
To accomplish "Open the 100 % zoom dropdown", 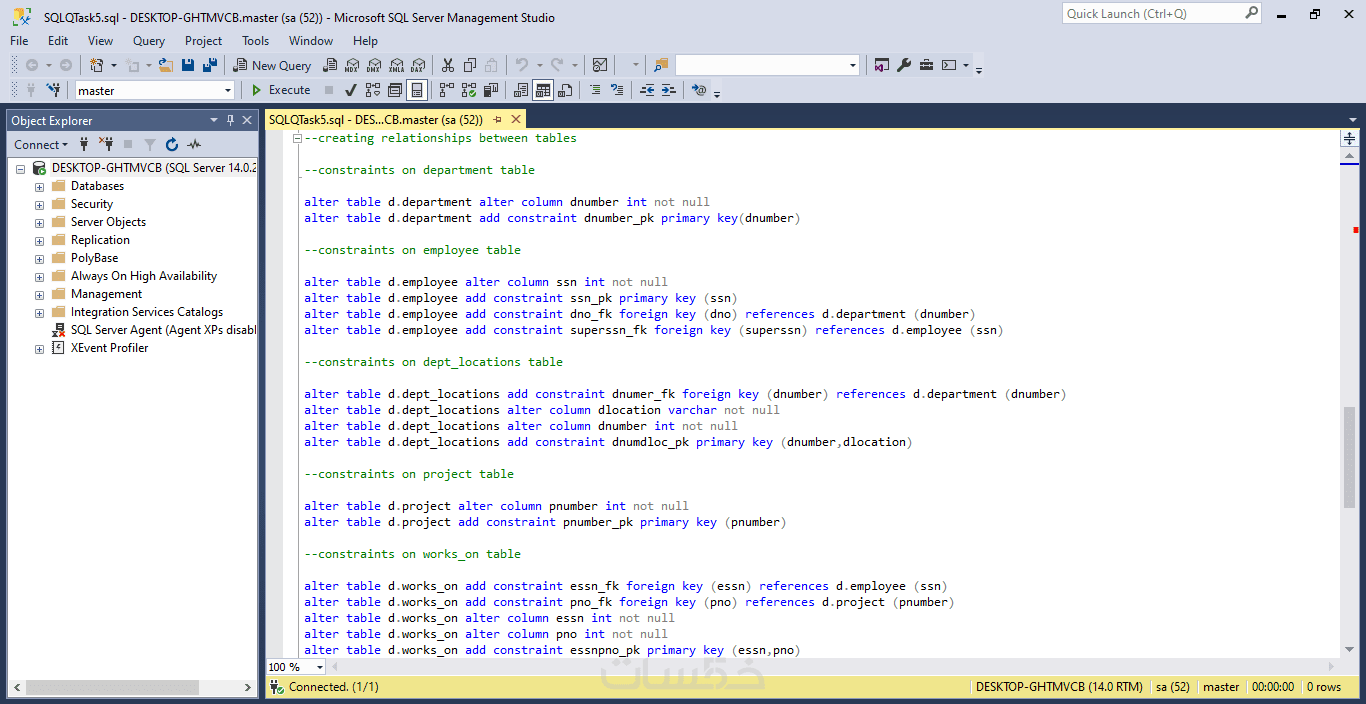I will [320, 667].
